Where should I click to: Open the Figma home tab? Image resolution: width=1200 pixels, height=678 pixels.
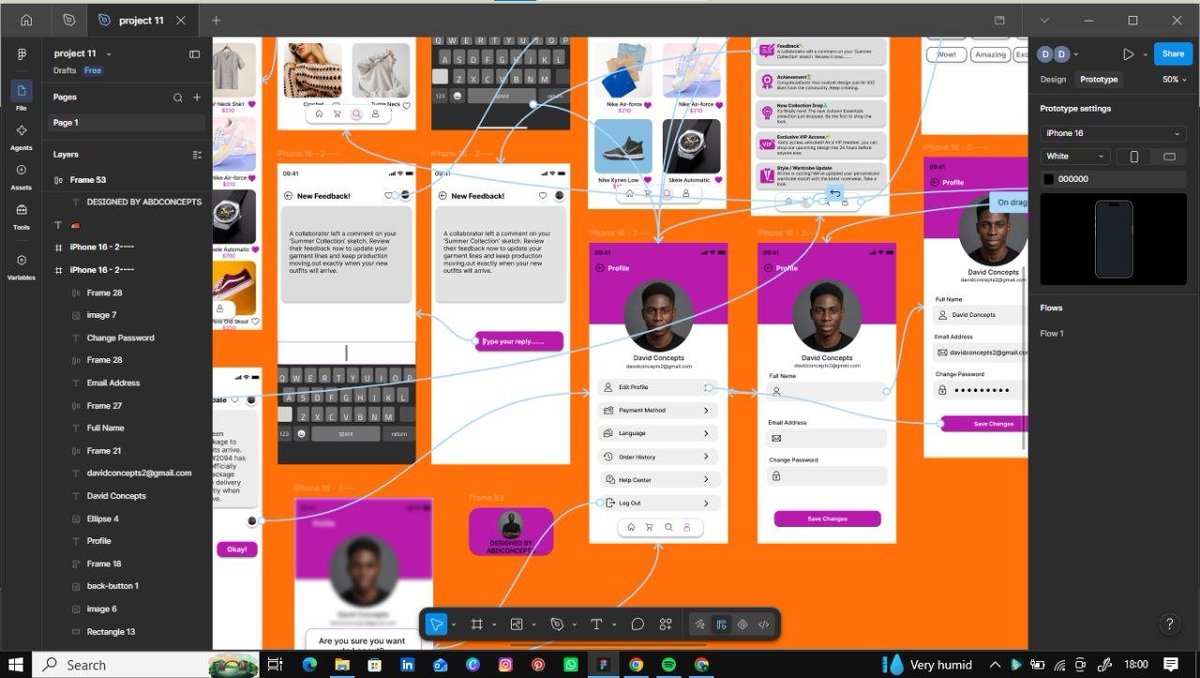[x=26, y=20]
